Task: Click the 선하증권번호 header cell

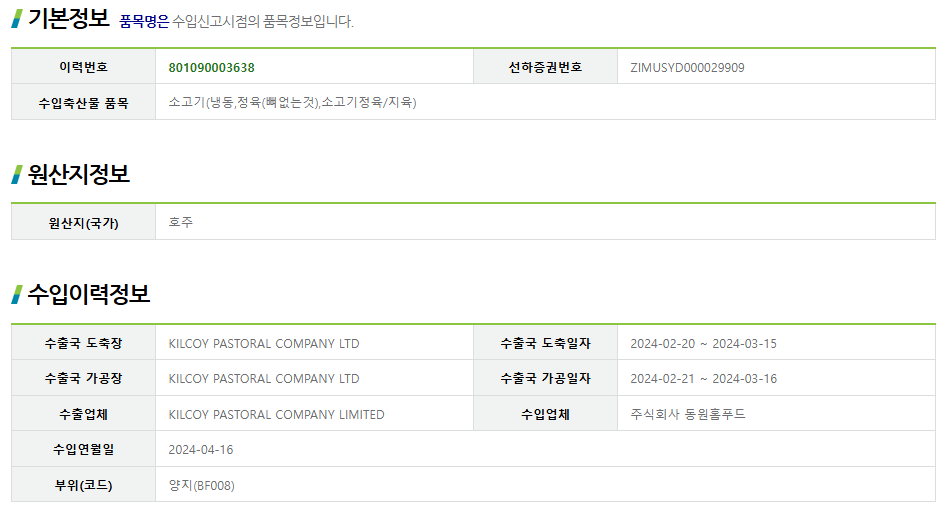Action: (x=545, y=67)
